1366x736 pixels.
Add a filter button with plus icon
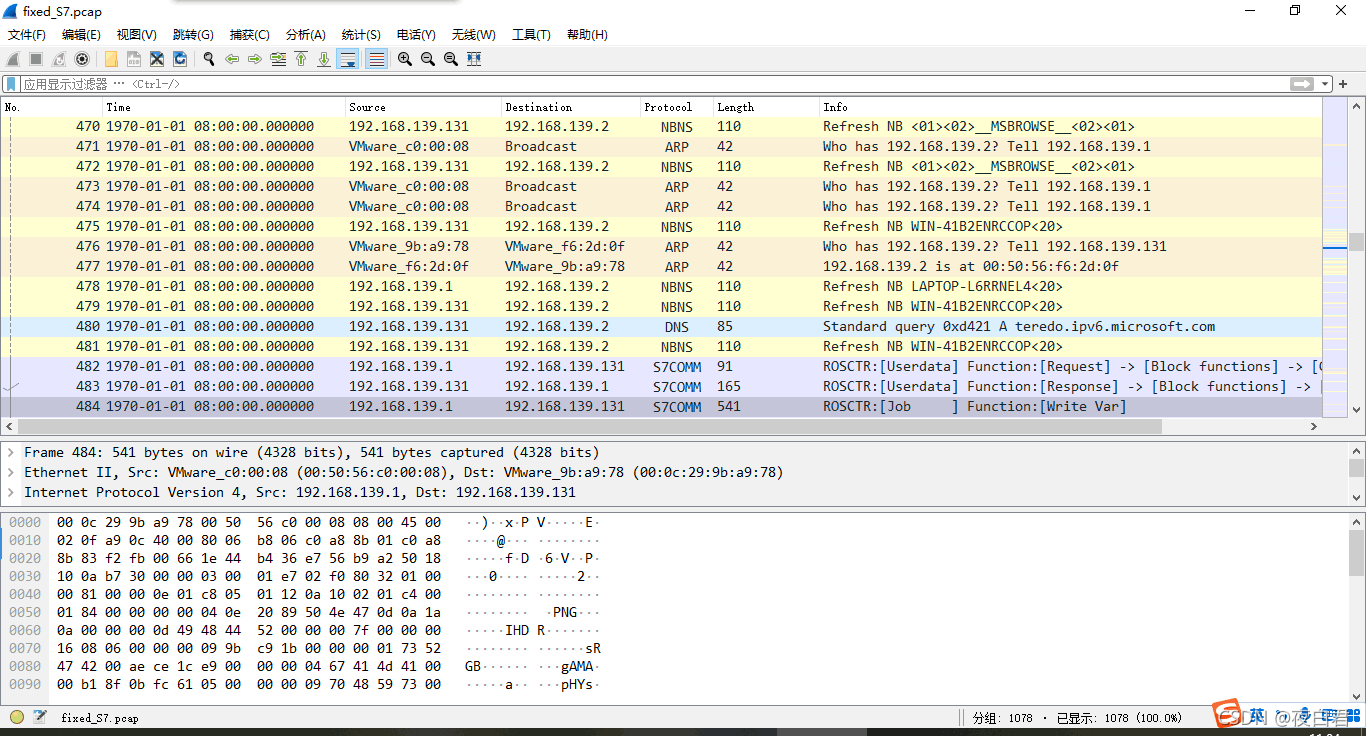point(1343,84)
